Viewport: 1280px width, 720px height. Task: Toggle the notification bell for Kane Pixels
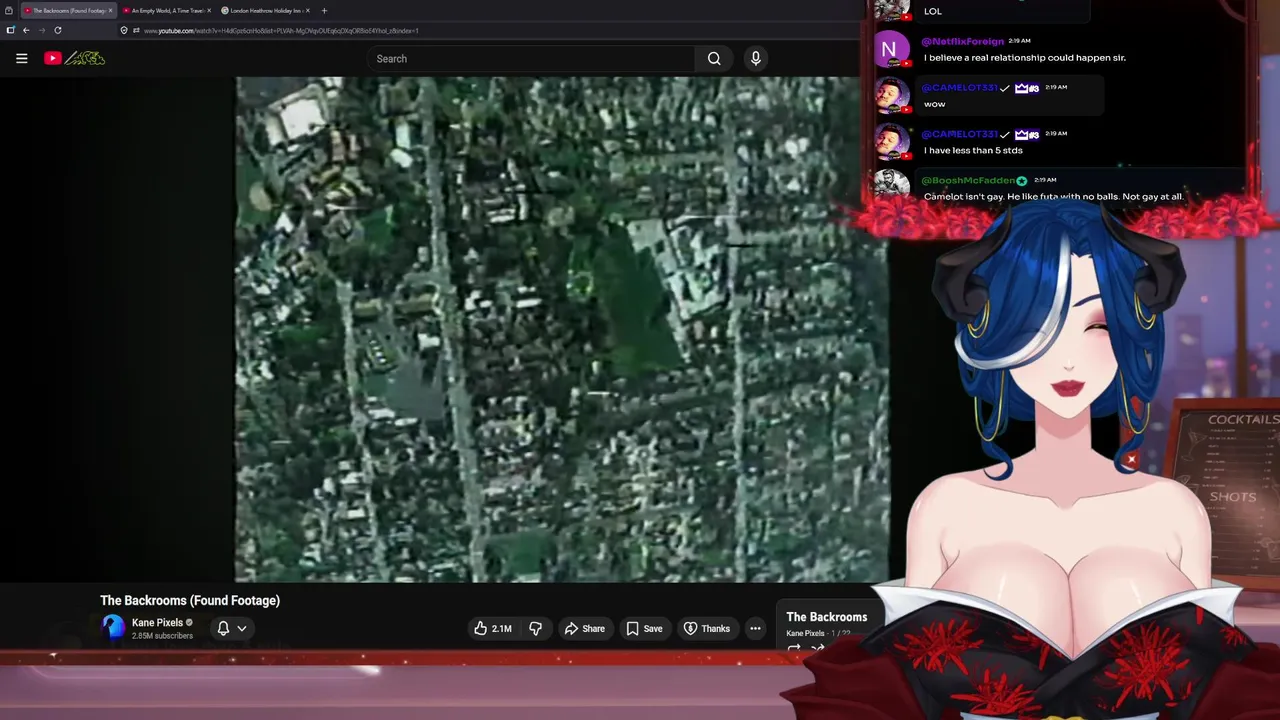[224, 628]
